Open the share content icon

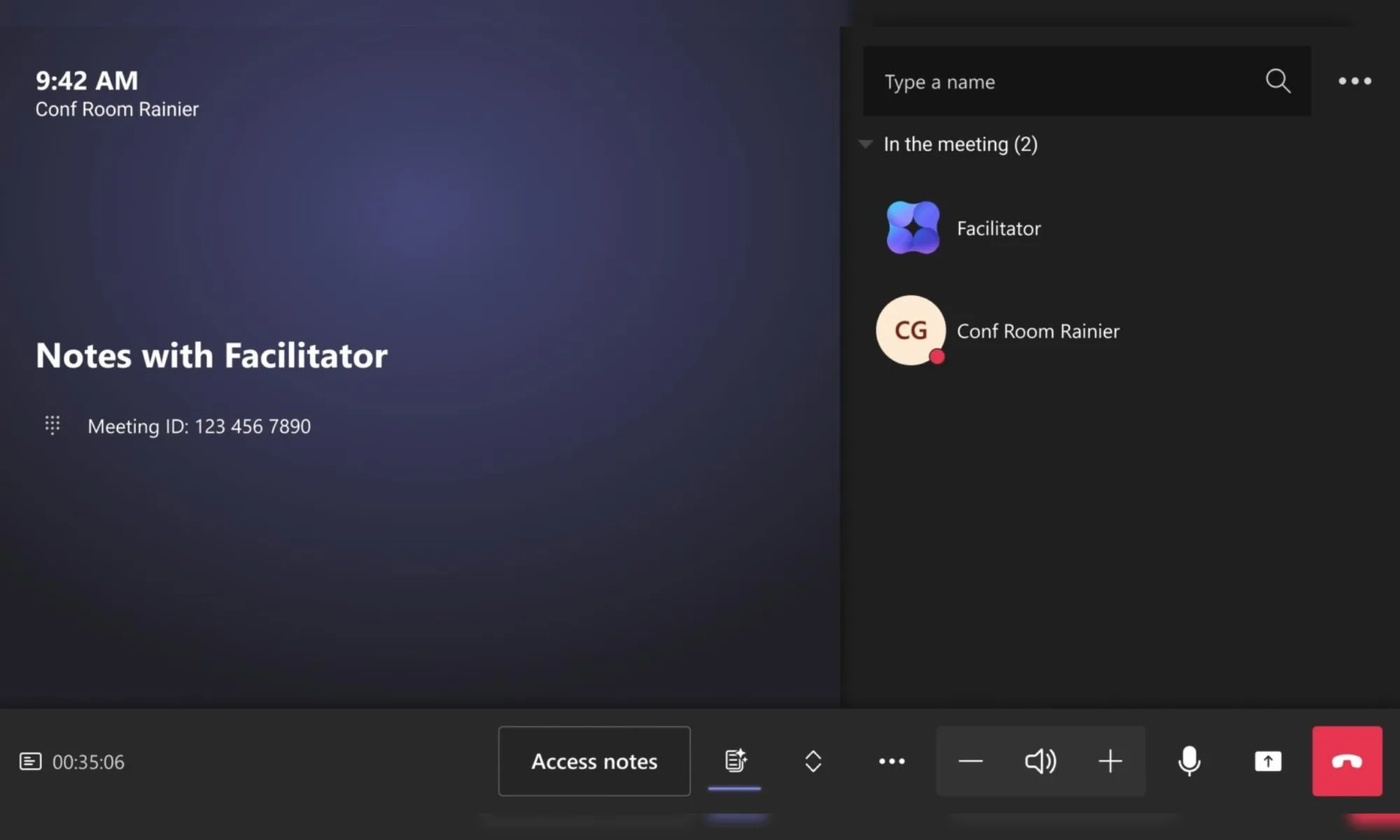pyautogui.click(x=1268, y=761)
